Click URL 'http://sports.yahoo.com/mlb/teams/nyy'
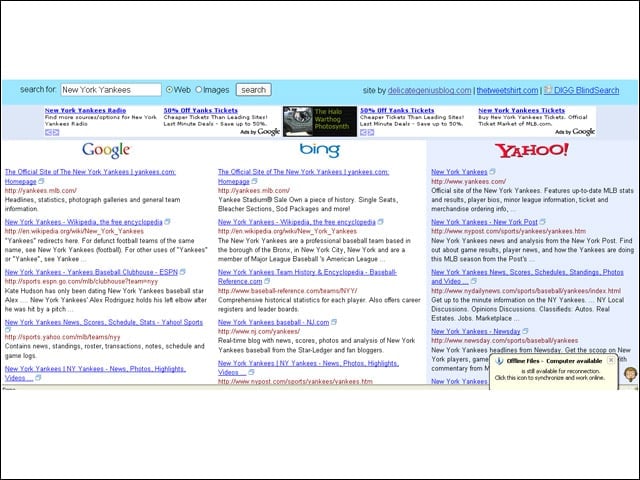The width and height of the screenshot is (640, 480). 62,337
